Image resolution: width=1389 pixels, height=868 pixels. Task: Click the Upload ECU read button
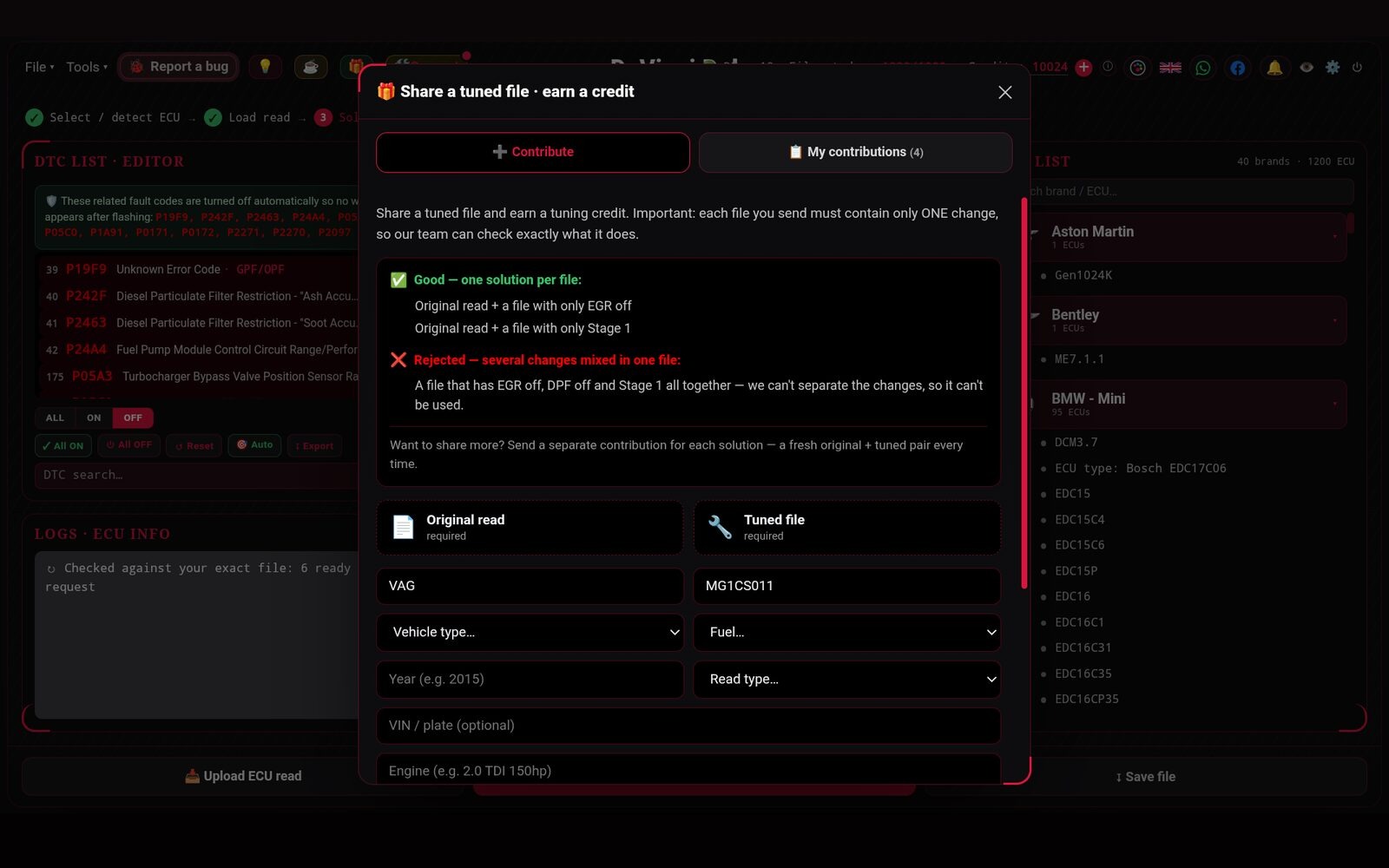pyautogui.click(x=243, y=776)
